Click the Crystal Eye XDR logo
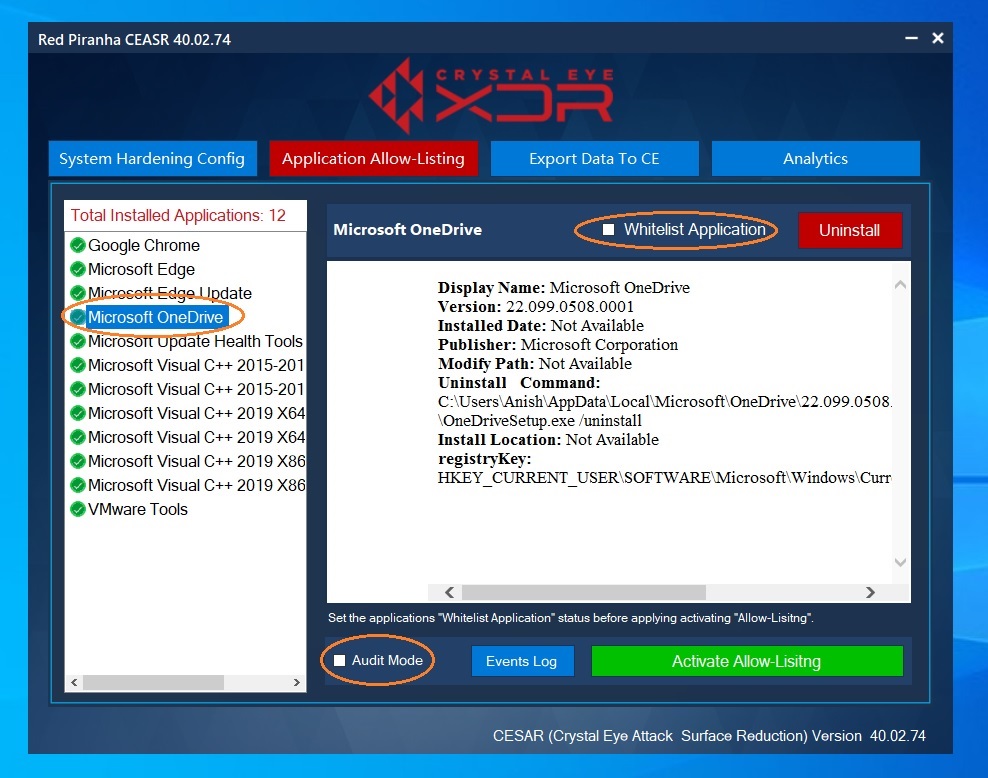The width and height of the screenshot is (988, 778). click(x=491, y=95)
